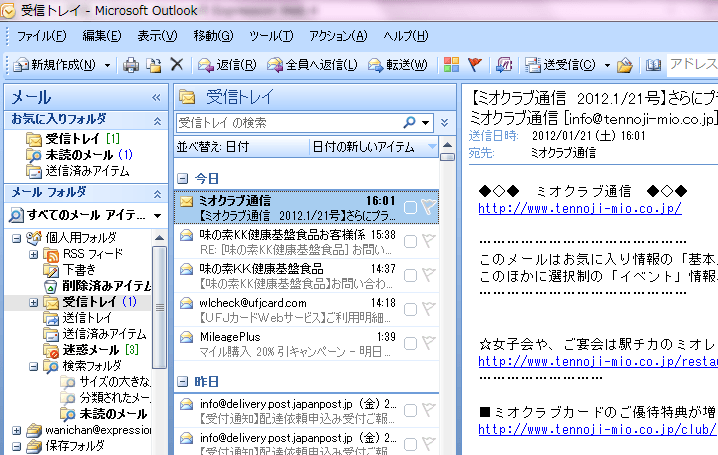Open http://www.tennoji-mio.co.jp/ link

coord(580,209)
